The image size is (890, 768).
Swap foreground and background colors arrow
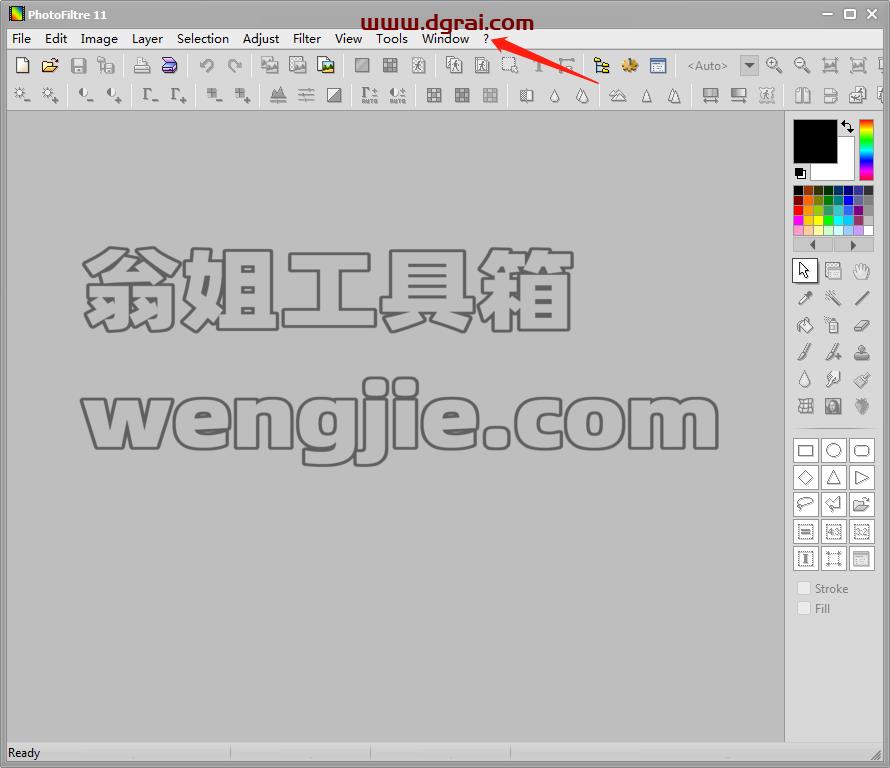(x=847, y=126)
